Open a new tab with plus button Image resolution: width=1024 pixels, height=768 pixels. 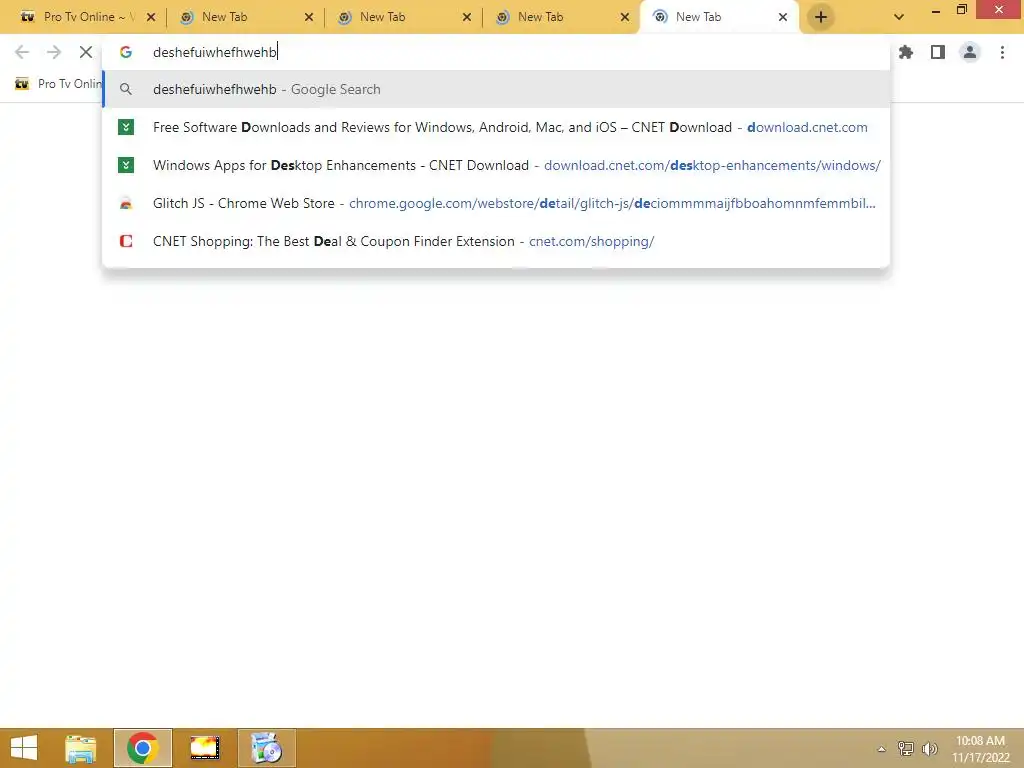click(x=821, y=17)
